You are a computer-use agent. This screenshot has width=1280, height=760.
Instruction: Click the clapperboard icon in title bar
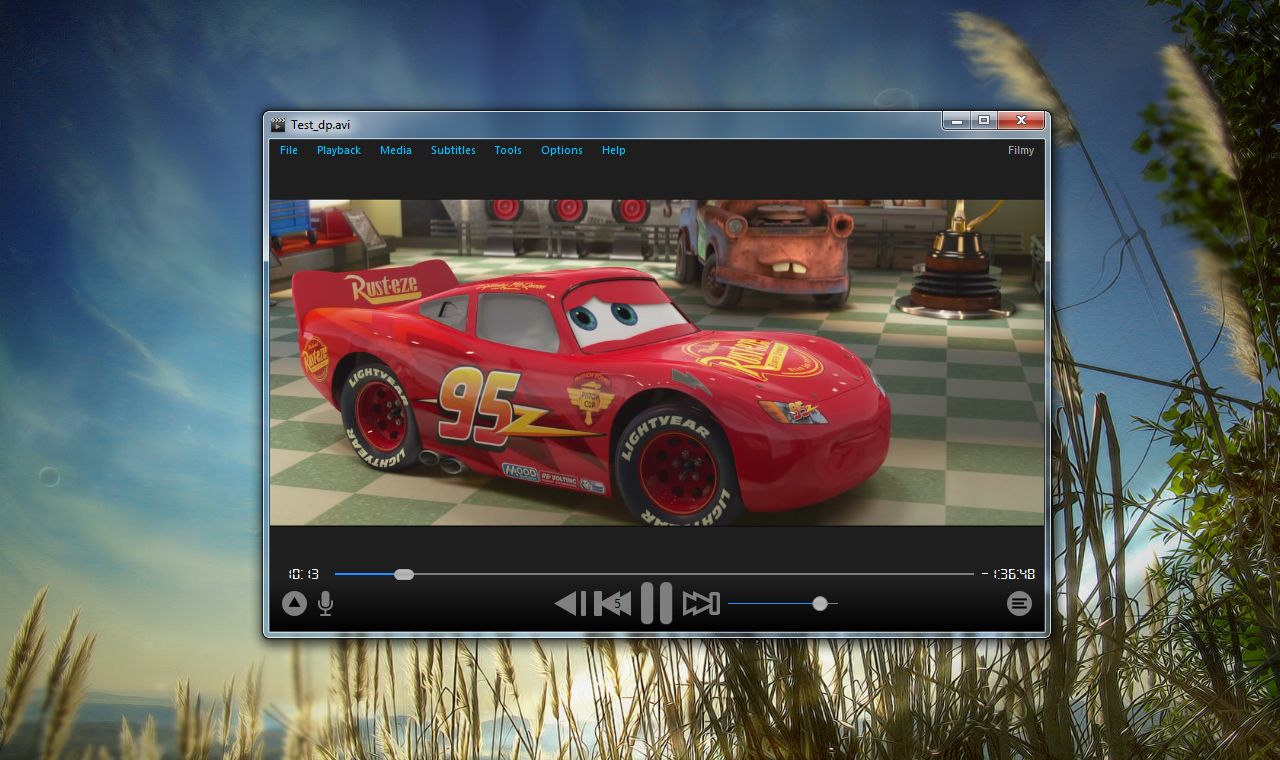tap(278, 124)
